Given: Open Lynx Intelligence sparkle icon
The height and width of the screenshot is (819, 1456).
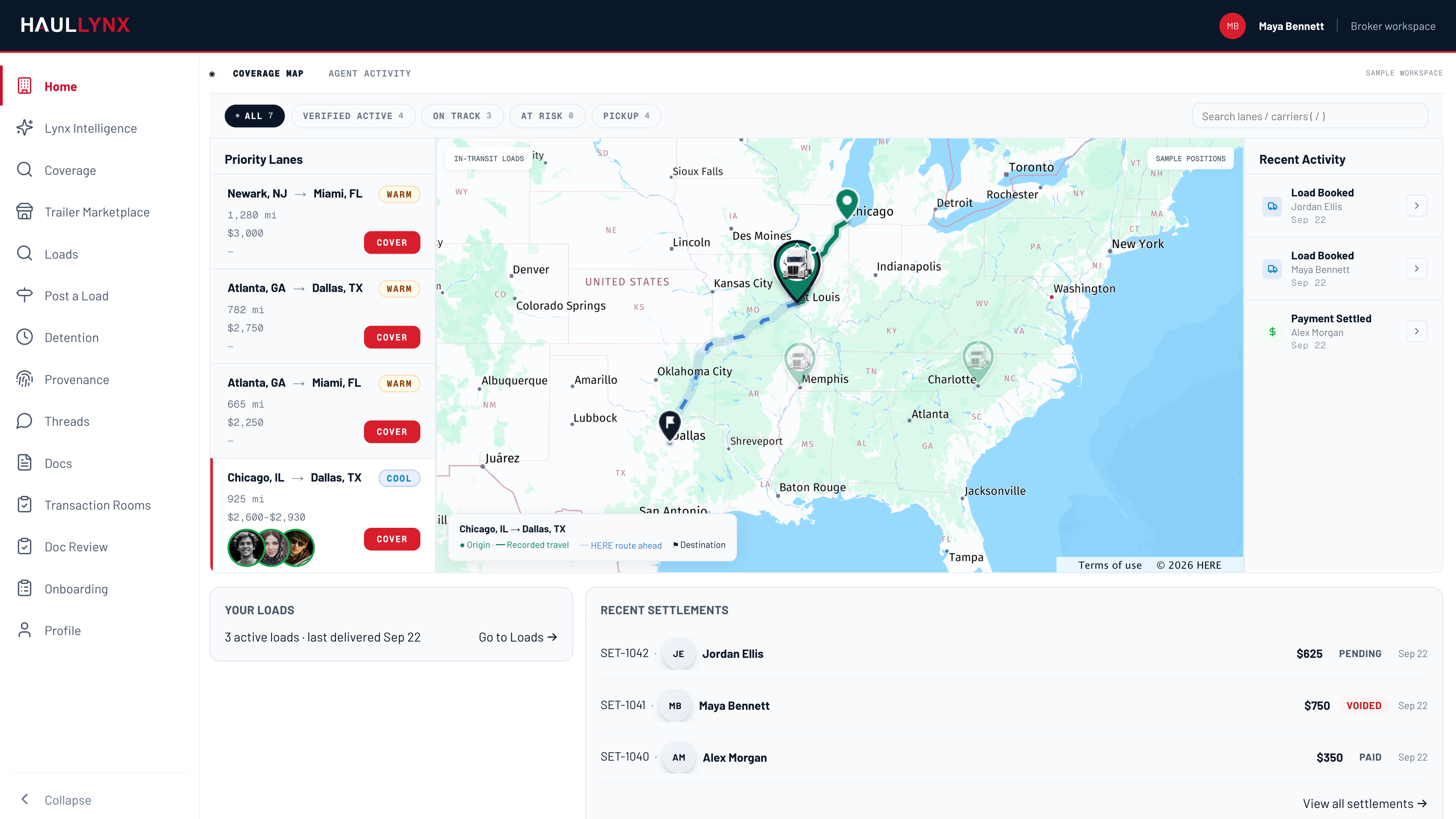Looking at the screenshot, I should 24,128.
